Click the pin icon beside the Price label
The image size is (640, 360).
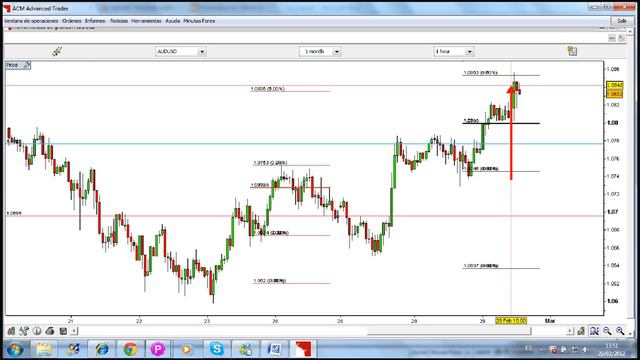coord(27,65)
